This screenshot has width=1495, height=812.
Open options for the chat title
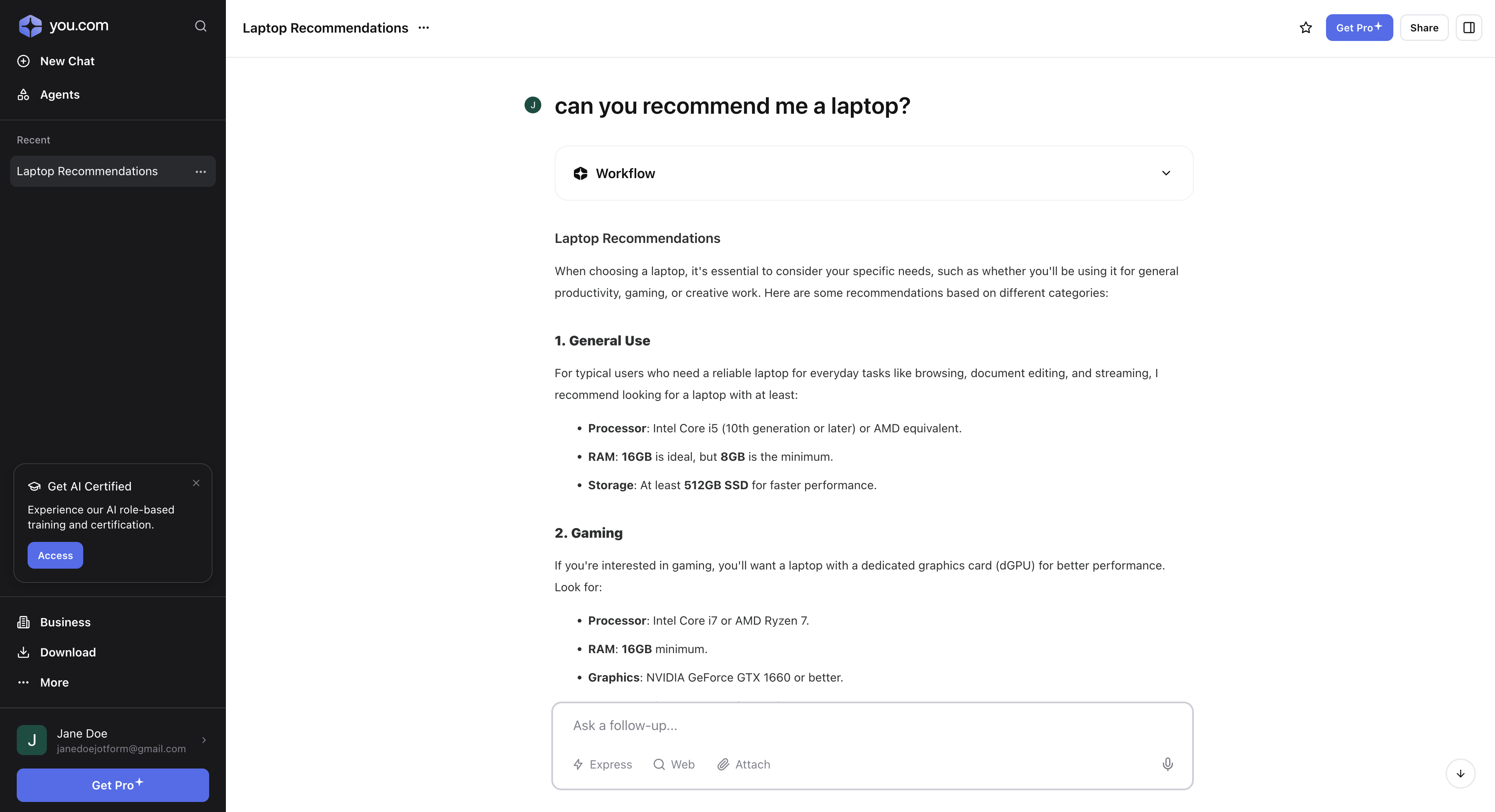pos(424,28)
